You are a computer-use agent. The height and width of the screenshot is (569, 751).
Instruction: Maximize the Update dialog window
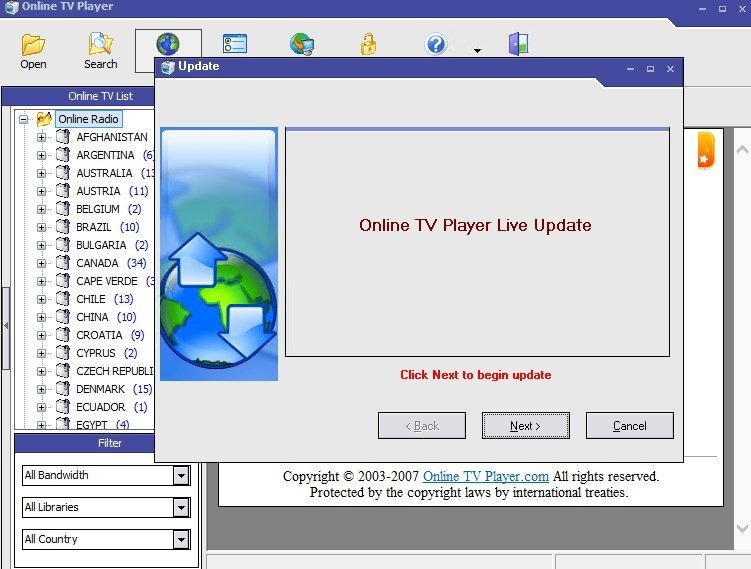click(x=650, y=69)
